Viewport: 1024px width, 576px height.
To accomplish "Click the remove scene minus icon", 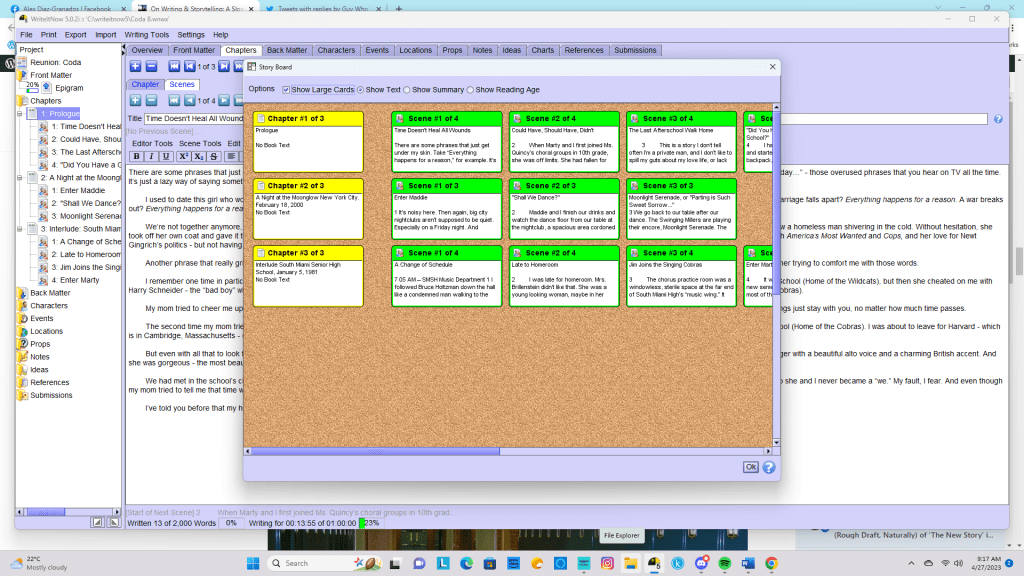I will [x=151, y=101].
